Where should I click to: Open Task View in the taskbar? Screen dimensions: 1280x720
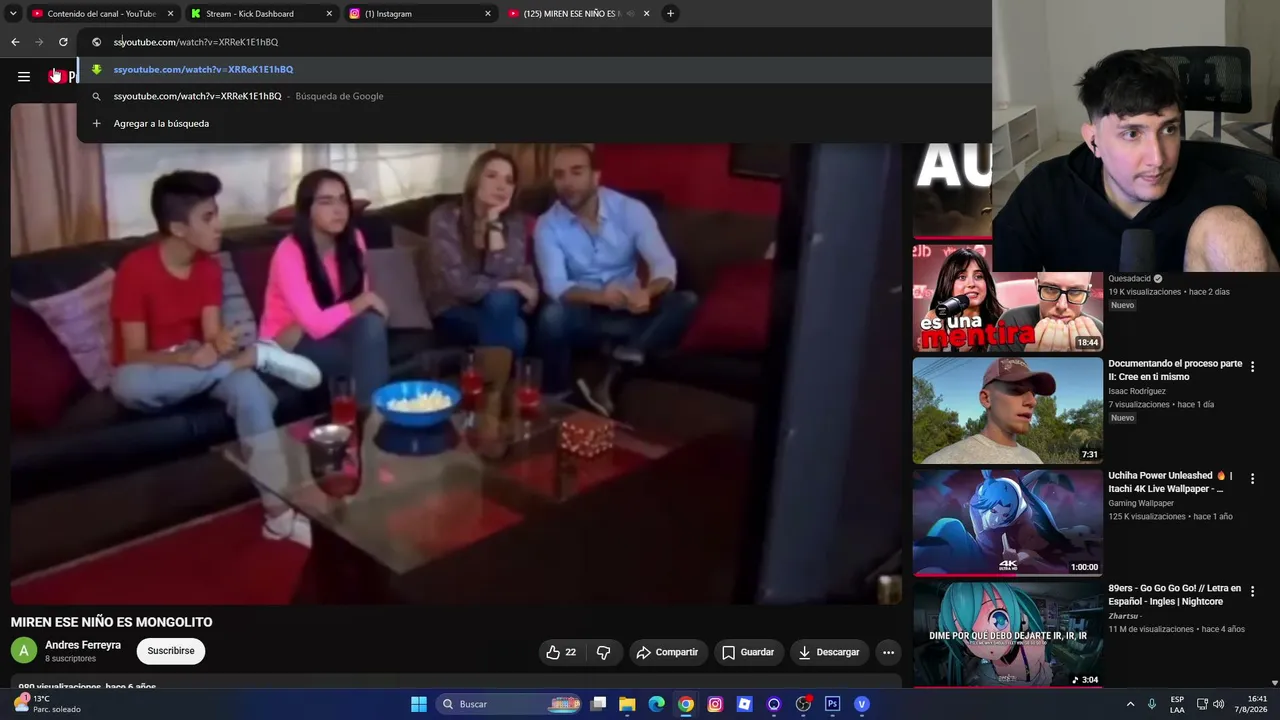[x=598, y=704]
